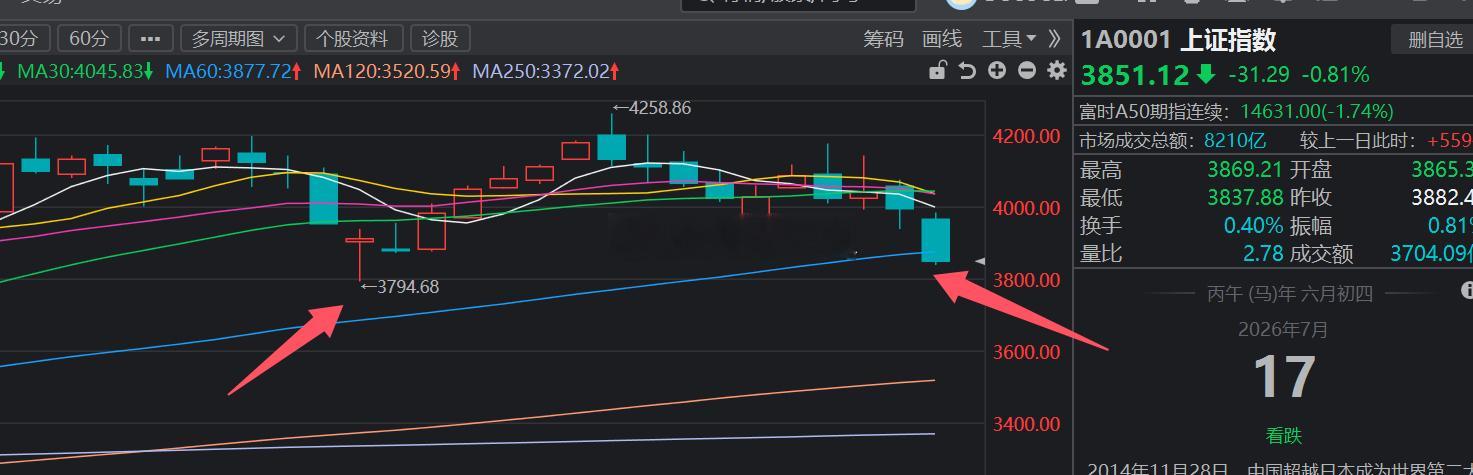Click the large date number 17
Image resolution: width=1473 pixels, height=475 pixels.
click(1283, 379)
